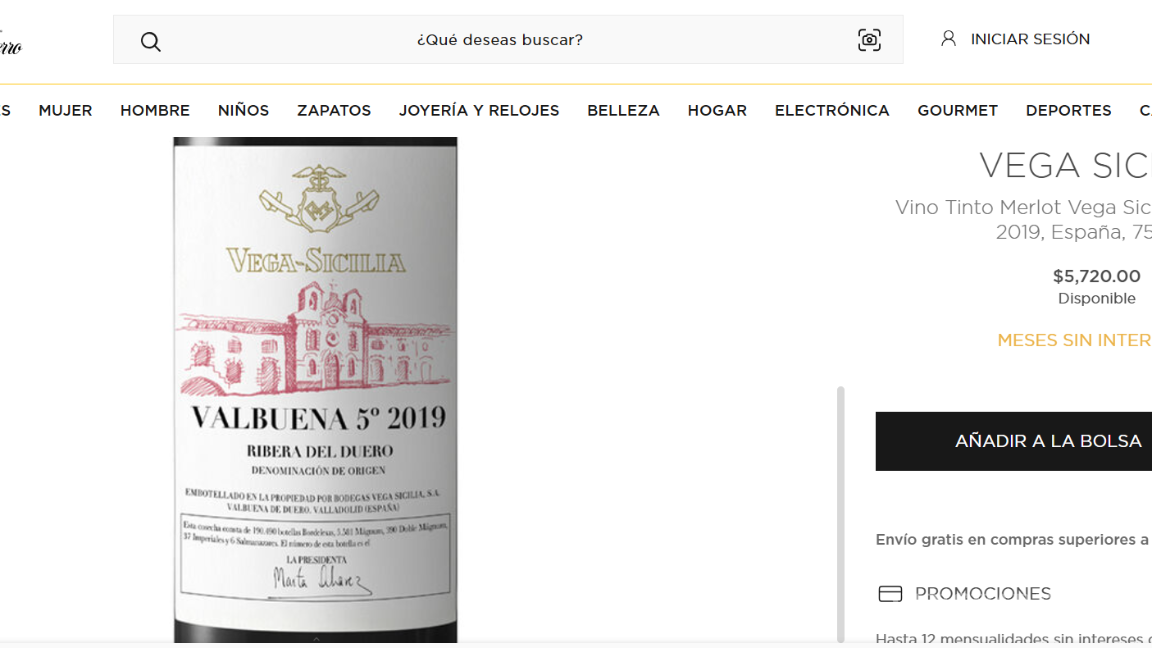The width and height of the screenshot is (1152, 648).
Task: Open the Hogar category
Action: (x=717, y=110)
